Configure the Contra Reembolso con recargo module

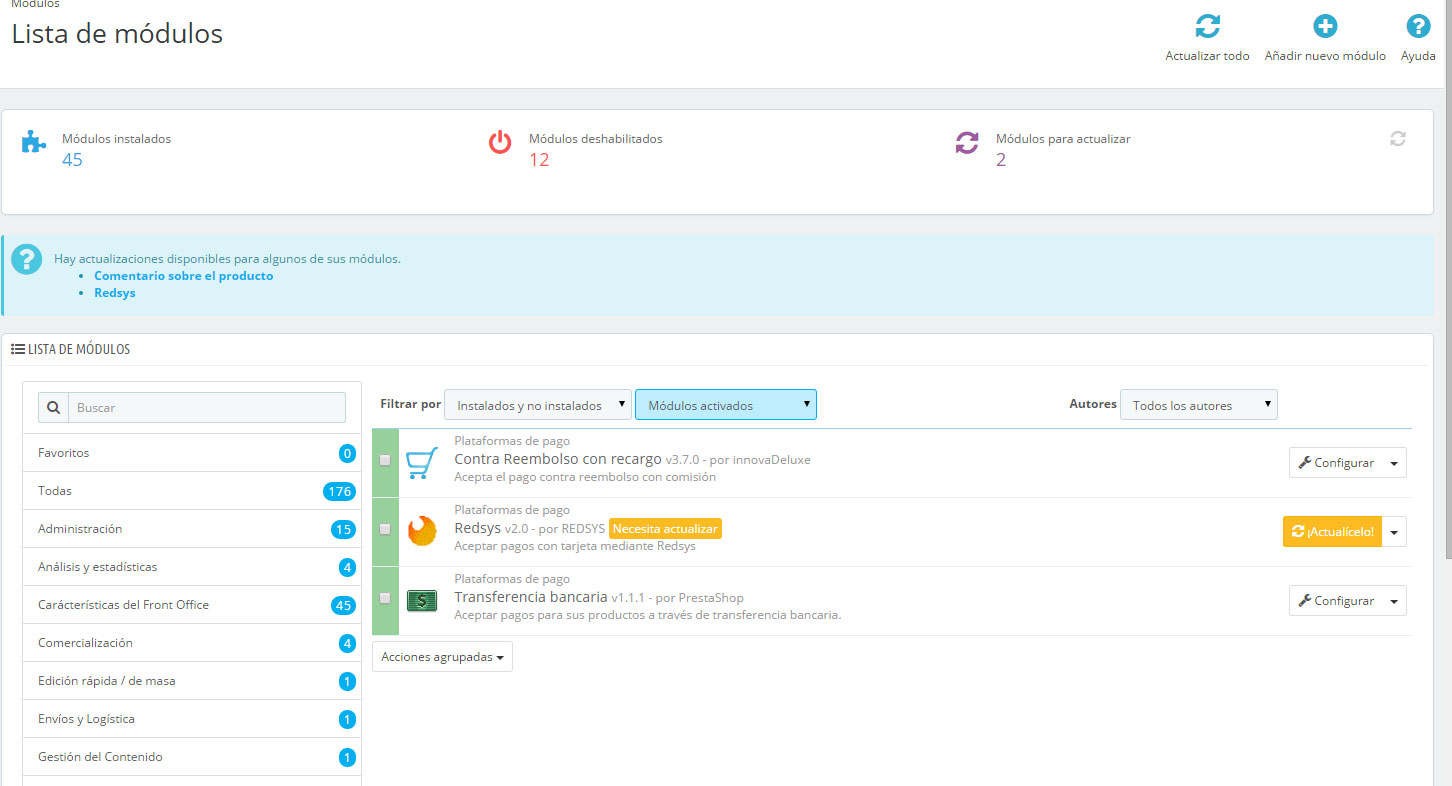[x=1335, y=463]
